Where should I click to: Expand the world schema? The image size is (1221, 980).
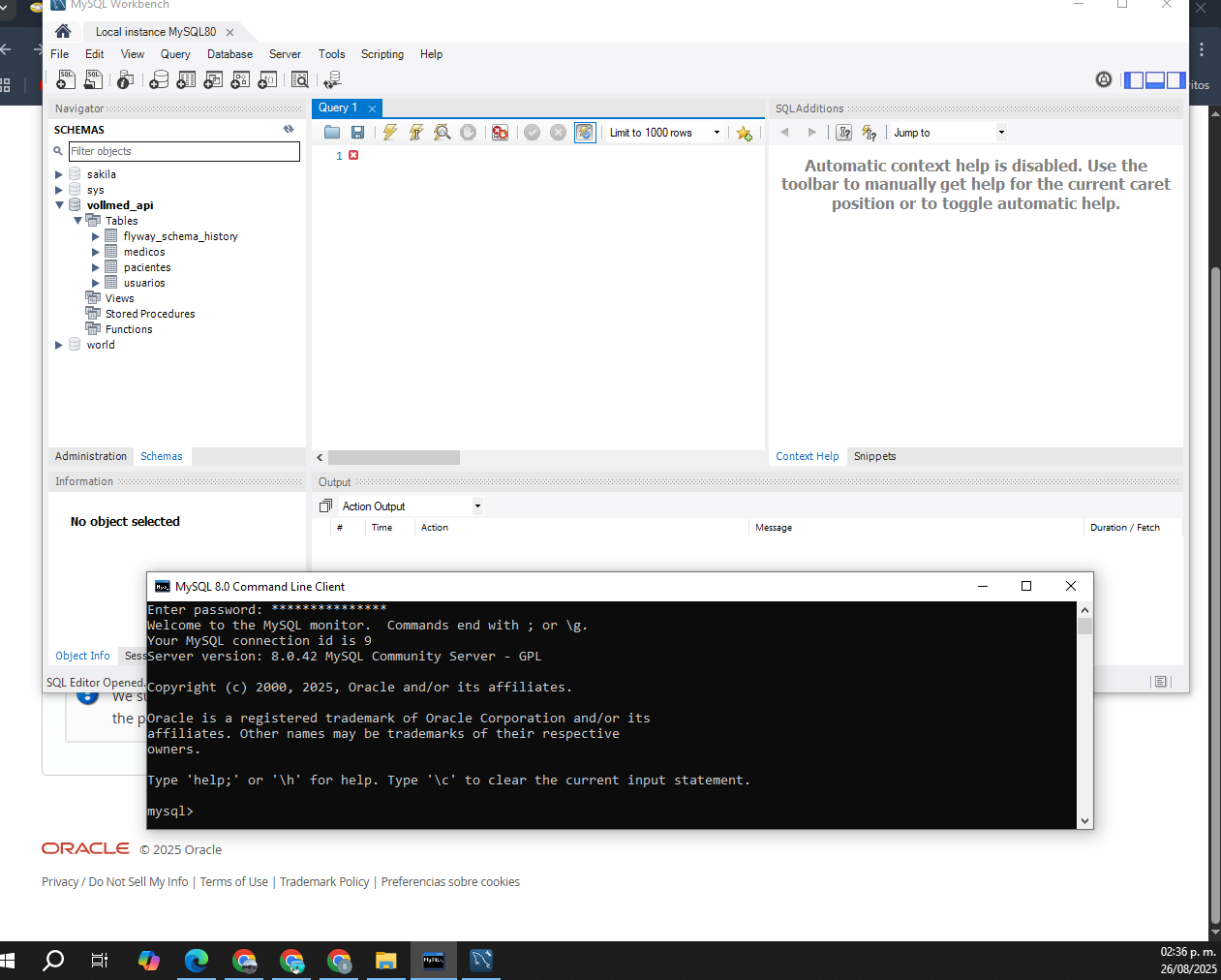59,345
